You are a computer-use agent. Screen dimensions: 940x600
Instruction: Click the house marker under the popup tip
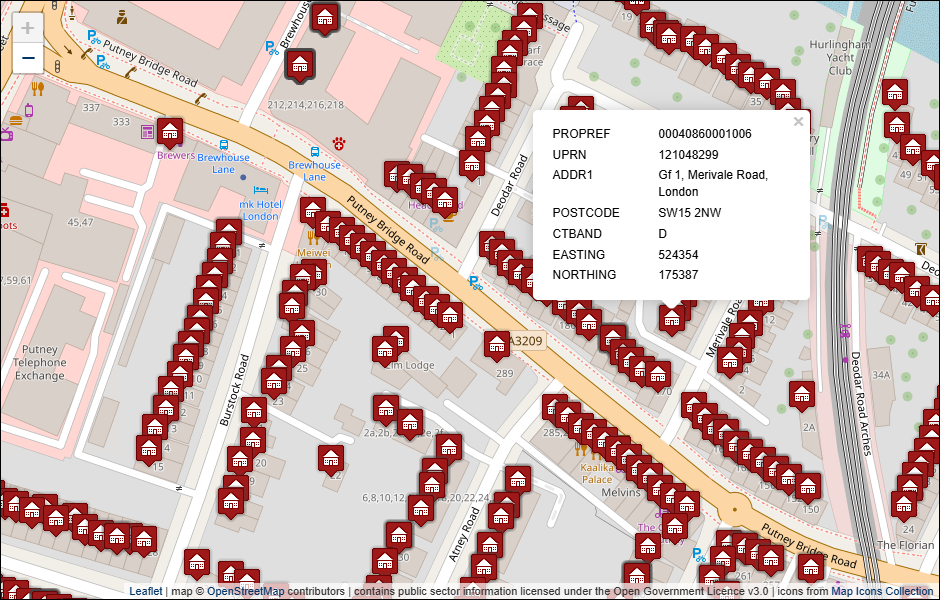[x=672, y=318]
